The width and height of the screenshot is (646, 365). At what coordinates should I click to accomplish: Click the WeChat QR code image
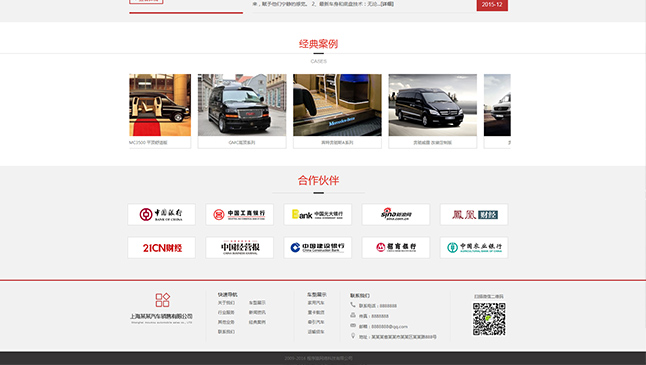pos(489,319)
